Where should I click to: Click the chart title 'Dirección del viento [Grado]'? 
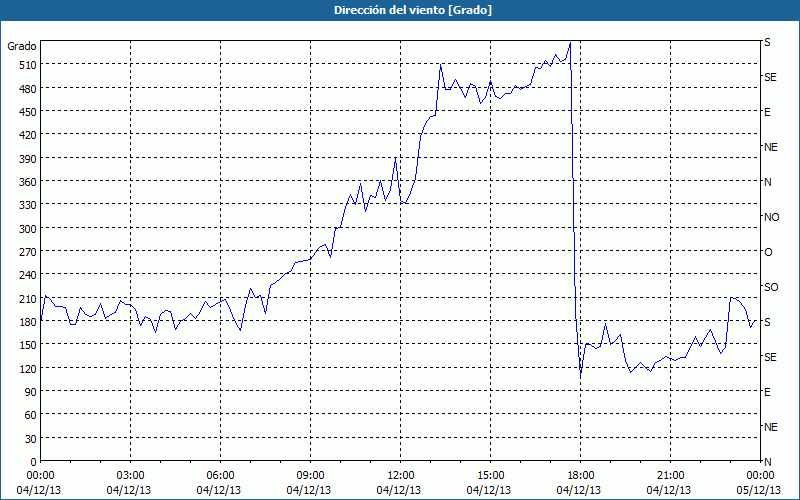(x=413, y=10)
